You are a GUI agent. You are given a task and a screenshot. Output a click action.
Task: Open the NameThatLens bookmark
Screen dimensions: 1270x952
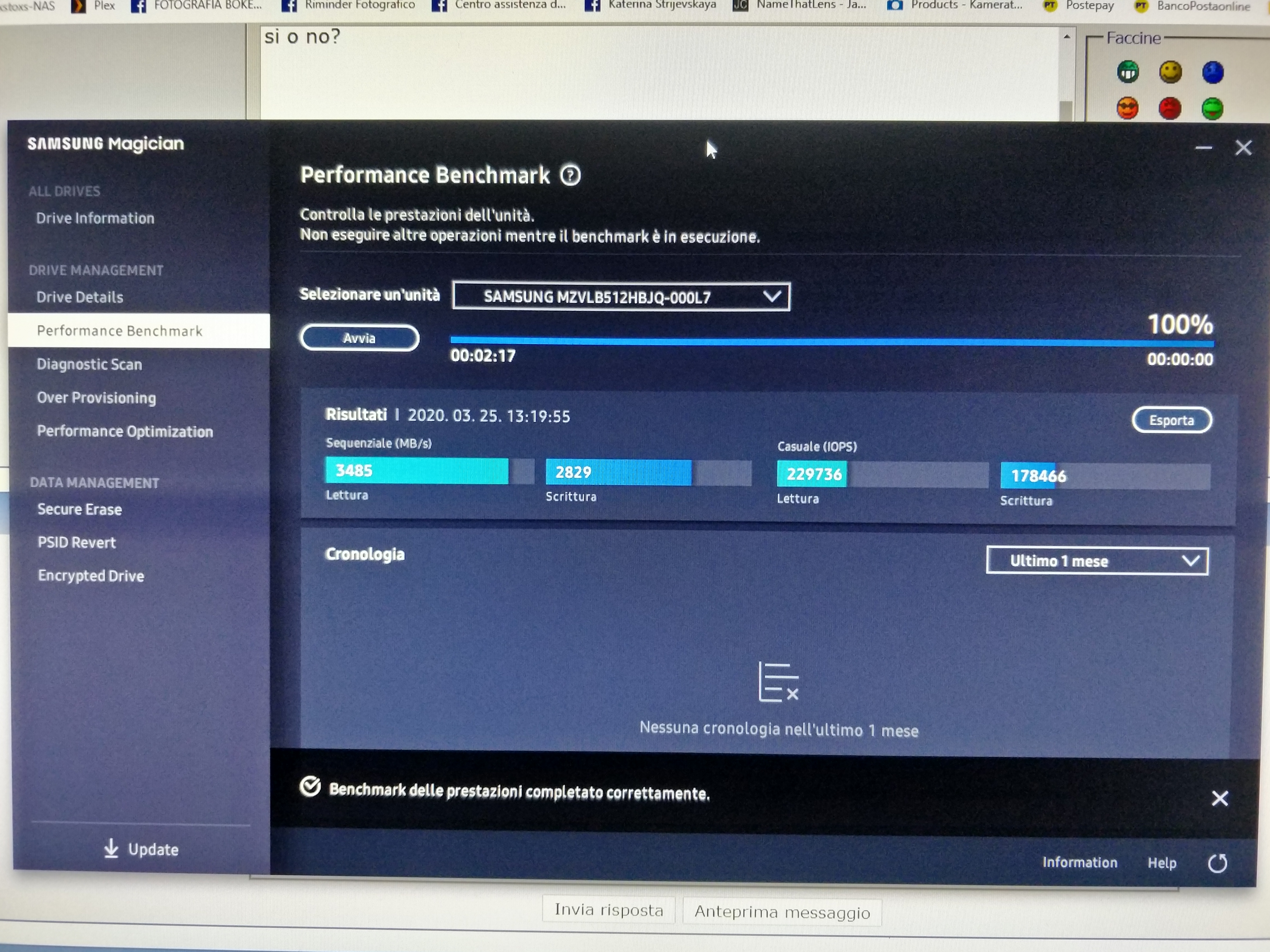click(800, 6)
